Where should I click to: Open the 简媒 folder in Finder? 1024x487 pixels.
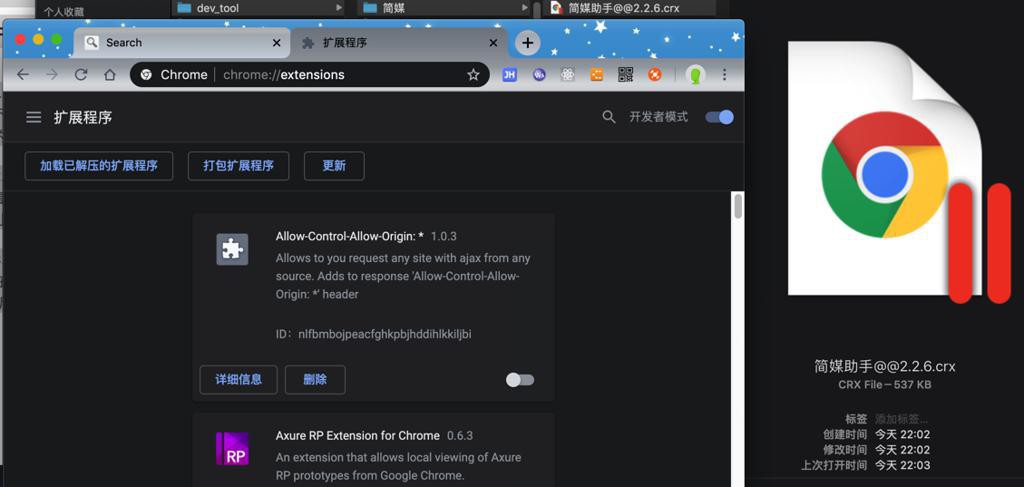[x=396, y=8]
